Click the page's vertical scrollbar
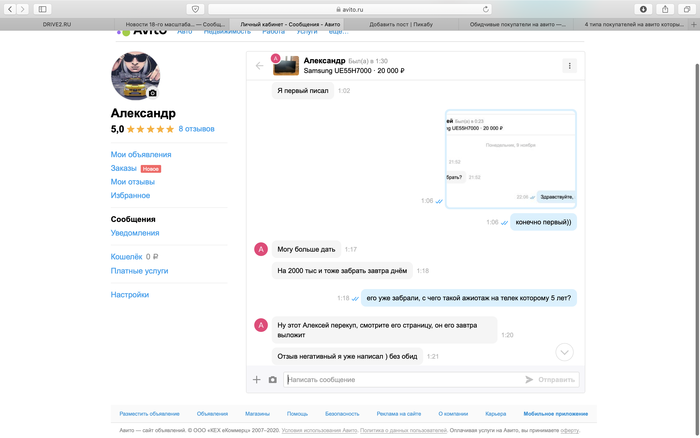 click(697, 248)
